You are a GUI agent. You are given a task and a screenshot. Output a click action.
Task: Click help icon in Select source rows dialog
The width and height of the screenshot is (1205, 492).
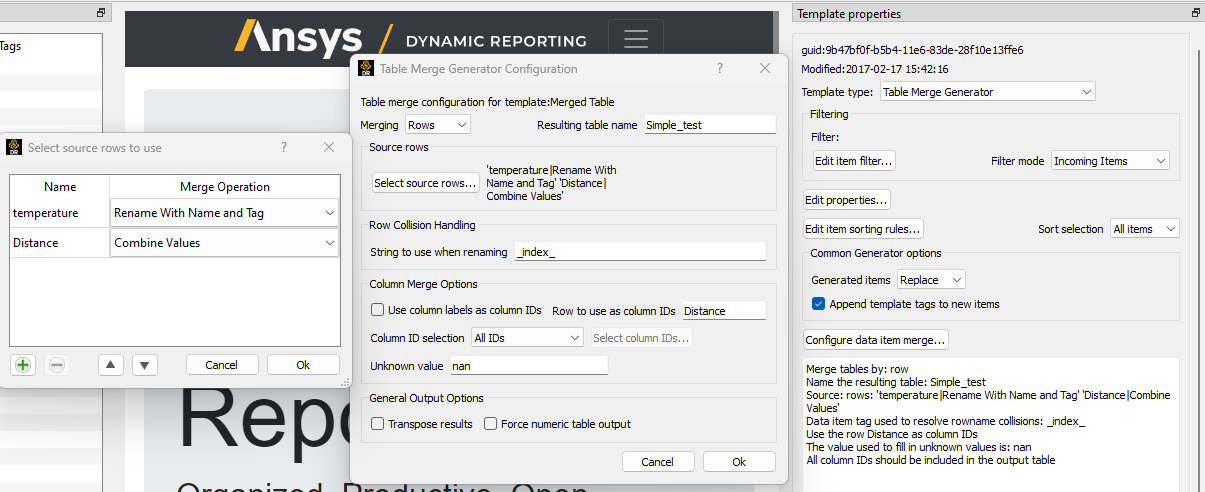point(284,147)
